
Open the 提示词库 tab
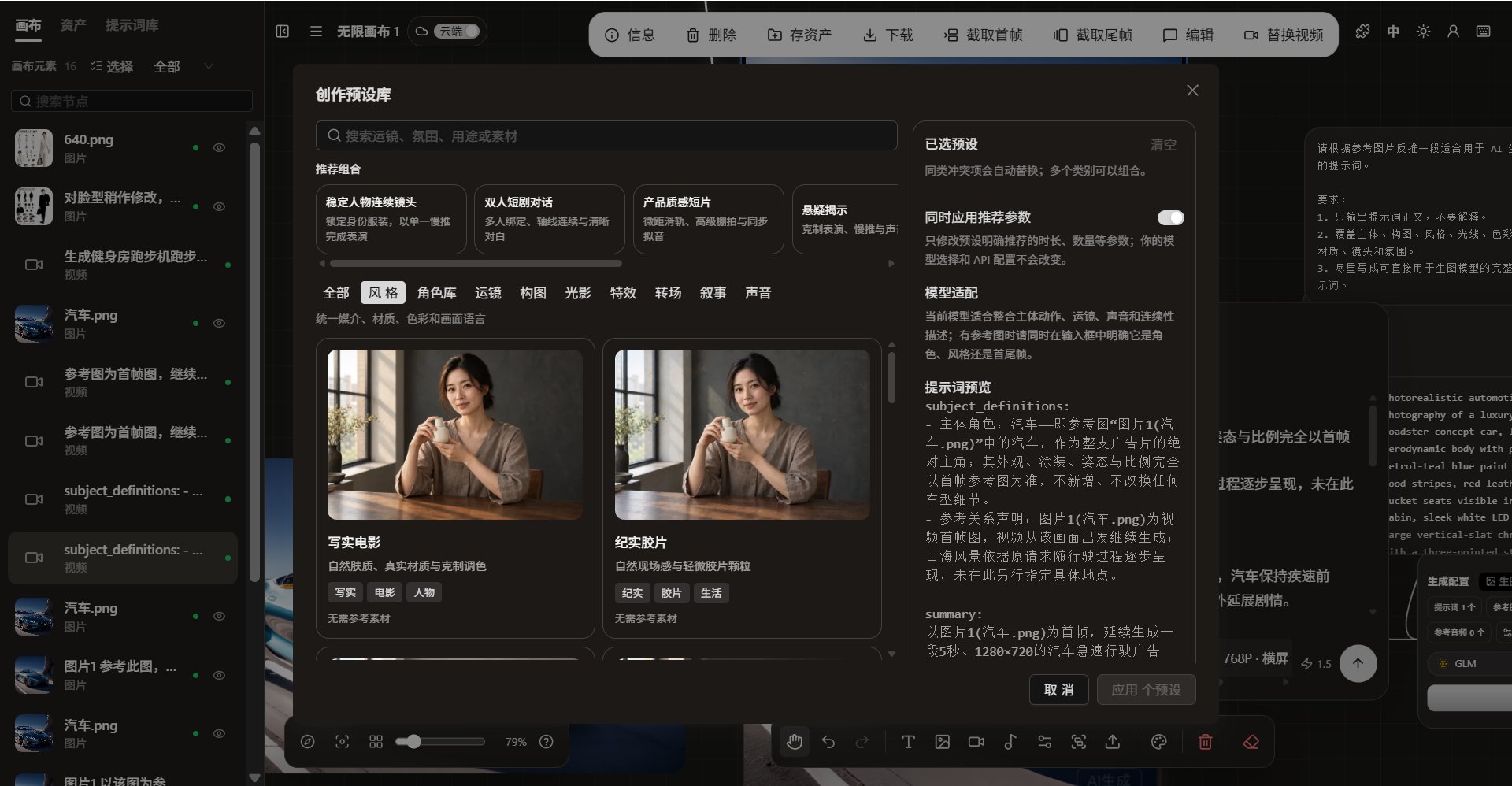(x=132, y=25)
